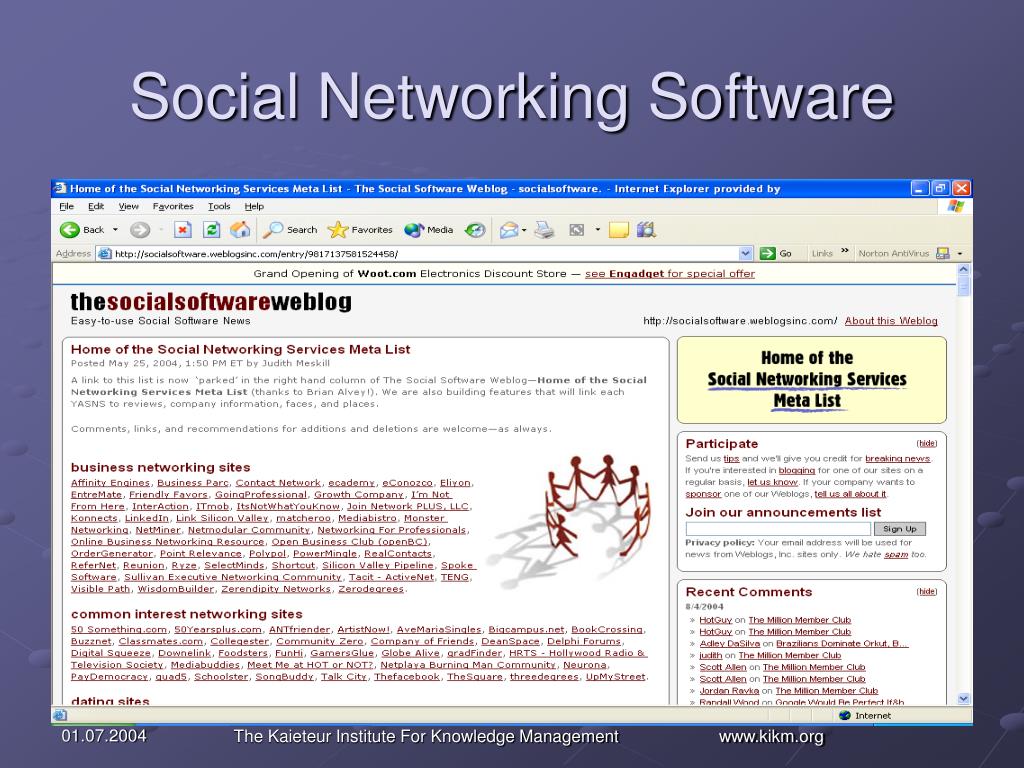Click the Research binoculars toolbar icon
The width and height of the screenshot is (1024, 768).
[646, 230]
